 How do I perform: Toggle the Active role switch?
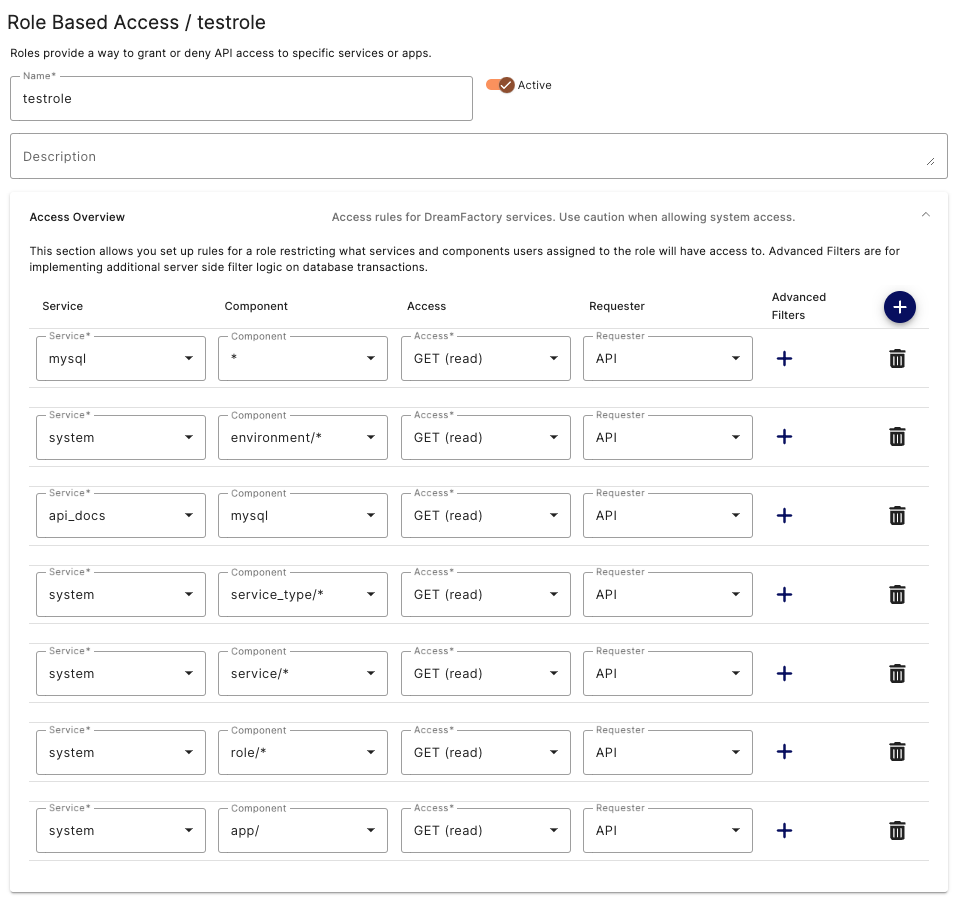coord(500,85)
